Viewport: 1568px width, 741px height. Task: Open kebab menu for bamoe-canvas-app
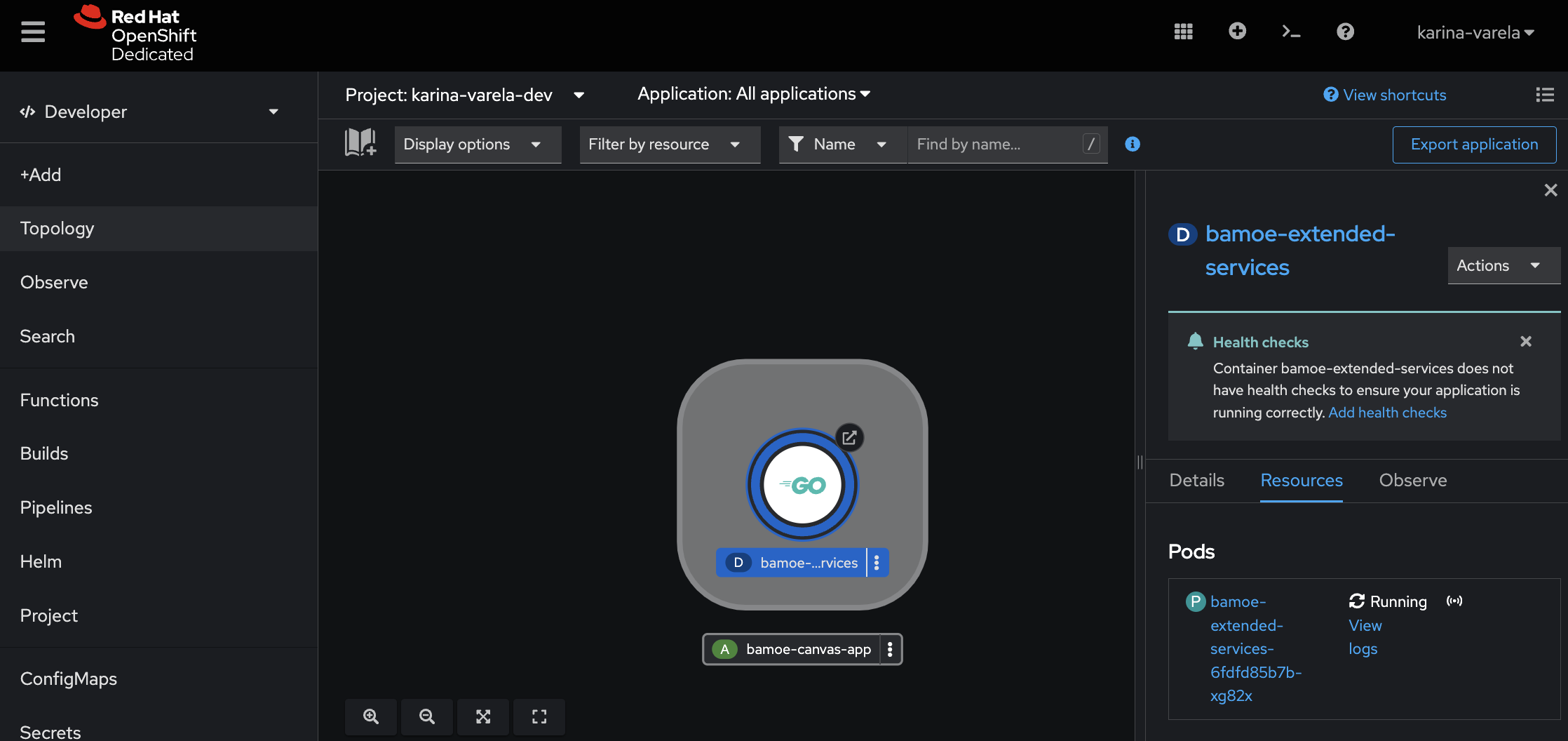coord(890,649)
